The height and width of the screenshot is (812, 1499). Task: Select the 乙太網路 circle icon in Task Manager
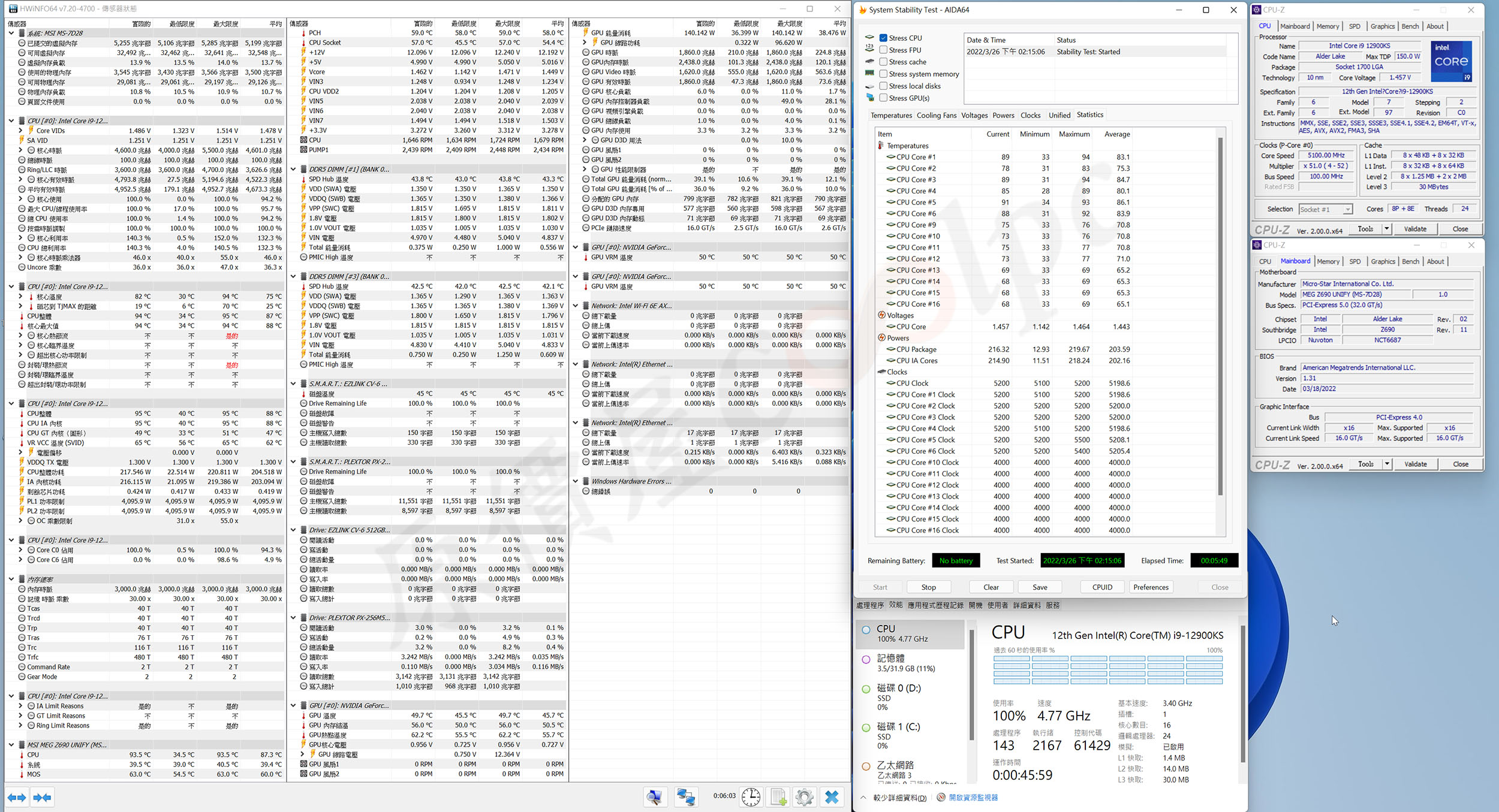pyautogui.click(x=866, y=766)
